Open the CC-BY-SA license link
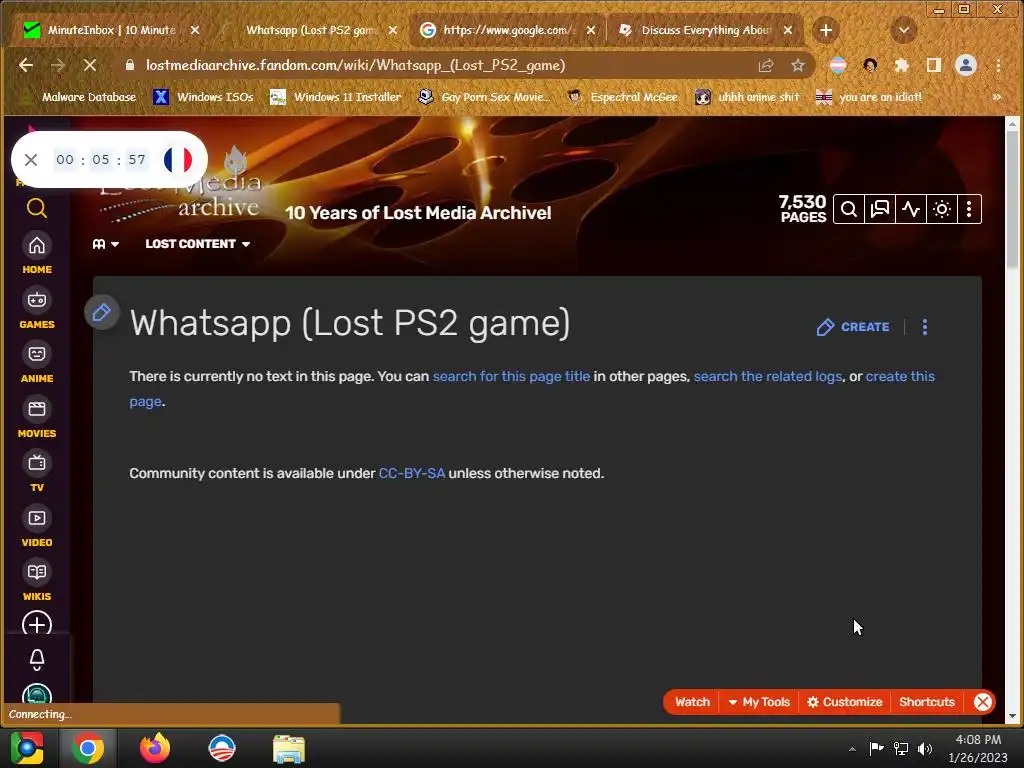Viewport: 1024px width, 768px height. [x=411, y=473]
